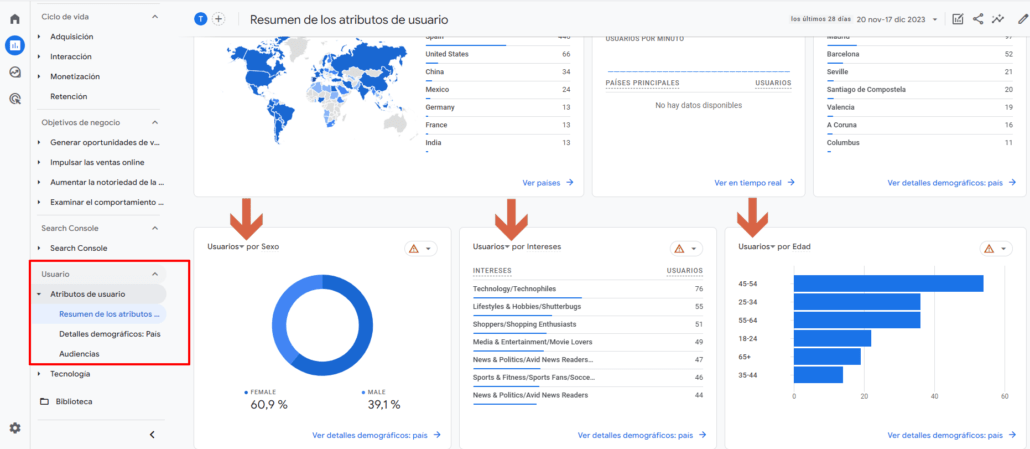
Task: Click the 45-54 age bar
Action: [x=888, y=283]
